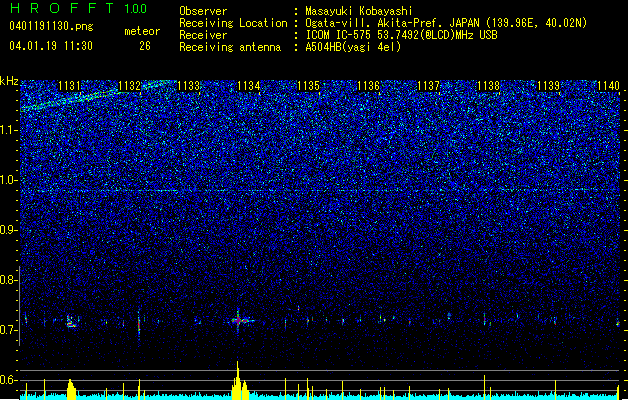The width and height of the screenshot is (629, 400).
Task: Click the 1135 time marker
Action: point(308,86)
